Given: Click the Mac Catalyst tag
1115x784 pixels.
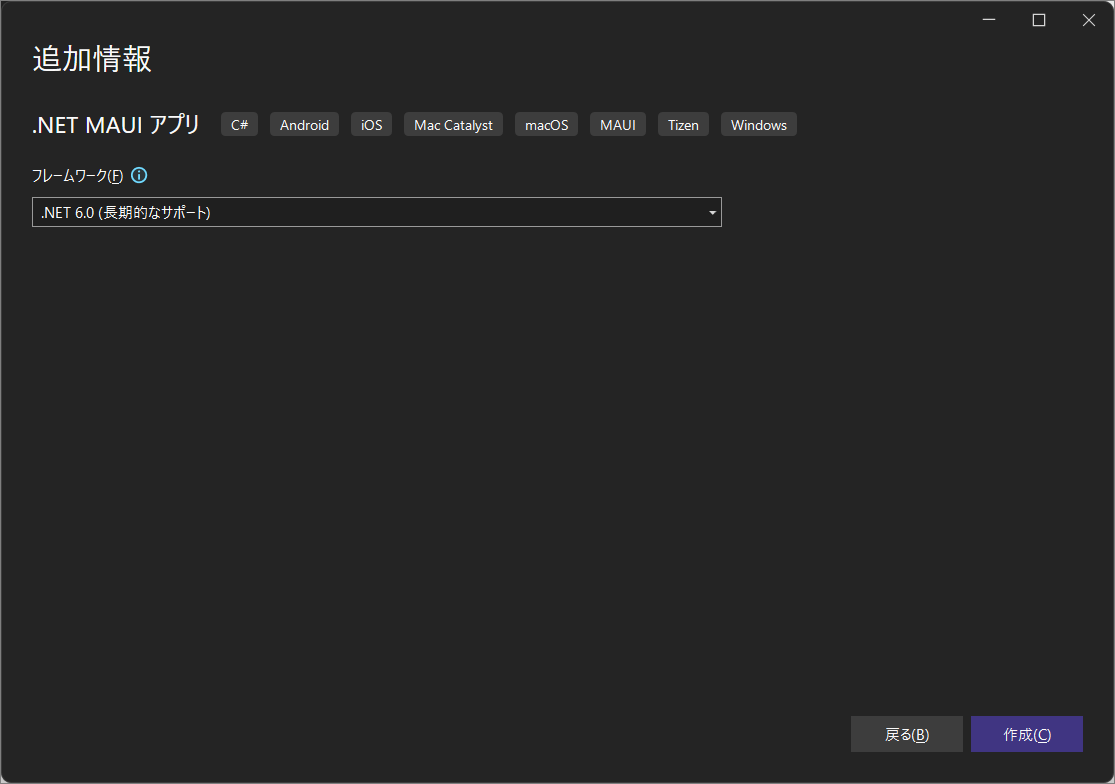Looking at the screenshot, I should [454, 124].
